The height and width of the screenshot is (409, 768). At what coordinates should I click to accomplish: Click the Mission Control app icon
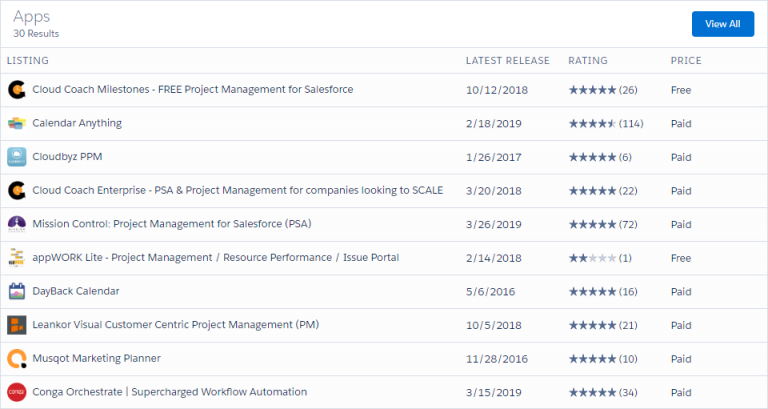17,224
